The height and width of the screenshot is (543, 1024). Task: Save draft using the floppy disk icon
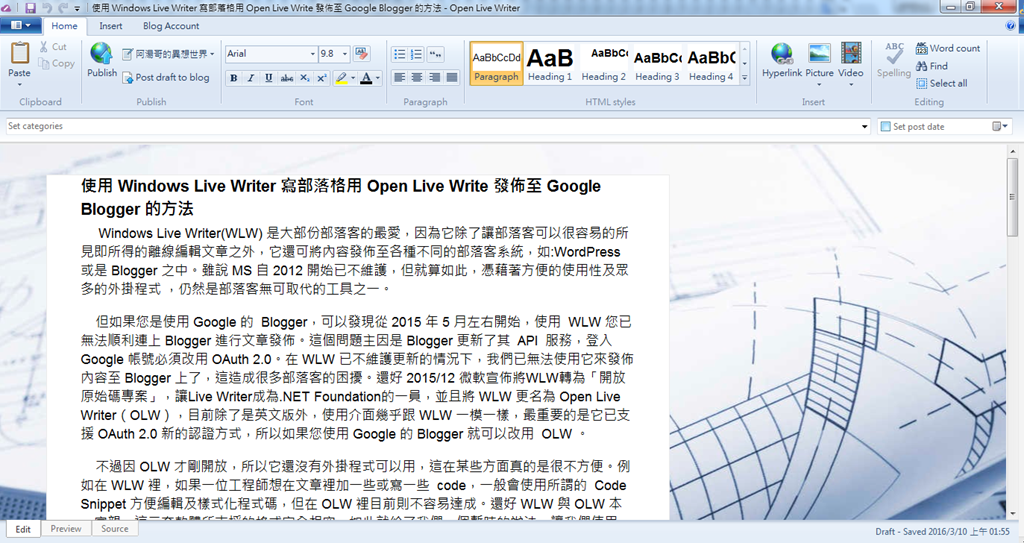point(30,7)
